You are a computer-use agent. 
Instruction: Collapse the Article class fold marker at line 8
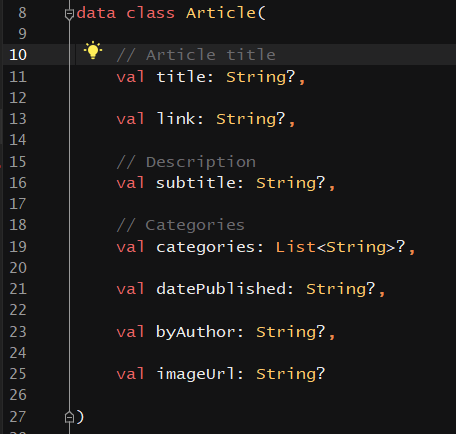click(x=69, y=14)
